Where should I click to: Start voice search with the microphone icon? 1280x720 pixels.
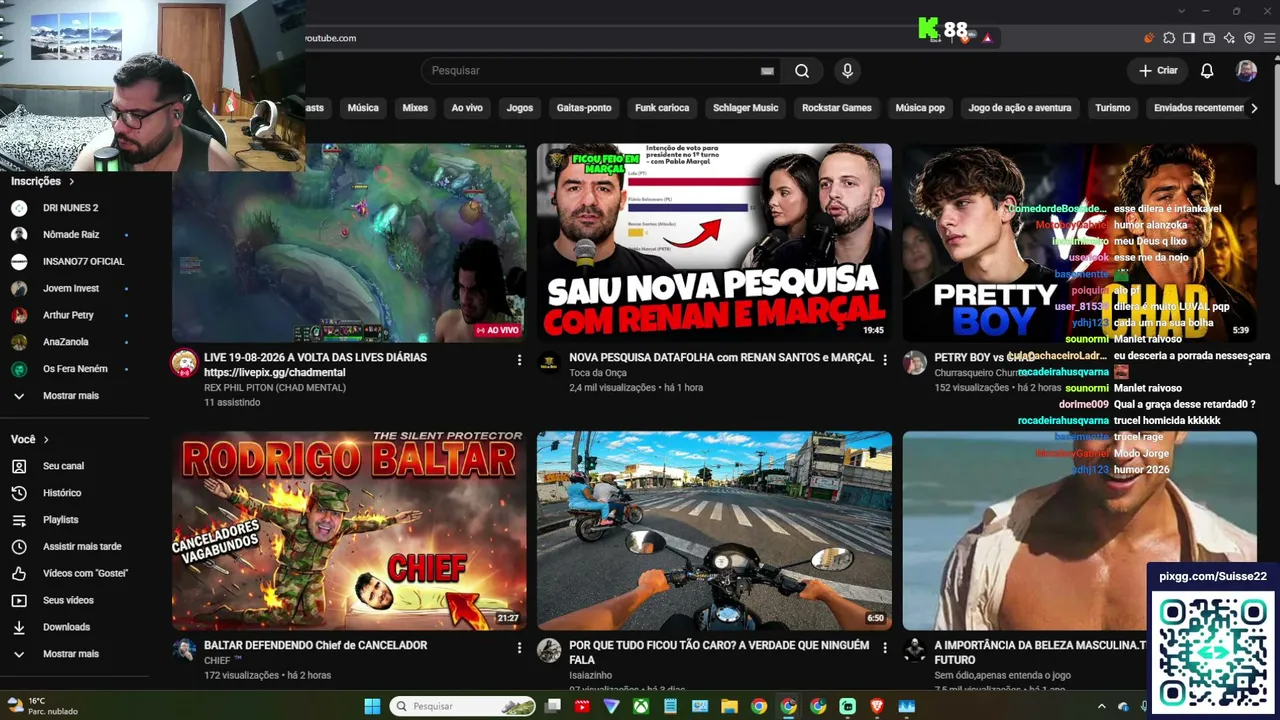(x=847, y=71)
